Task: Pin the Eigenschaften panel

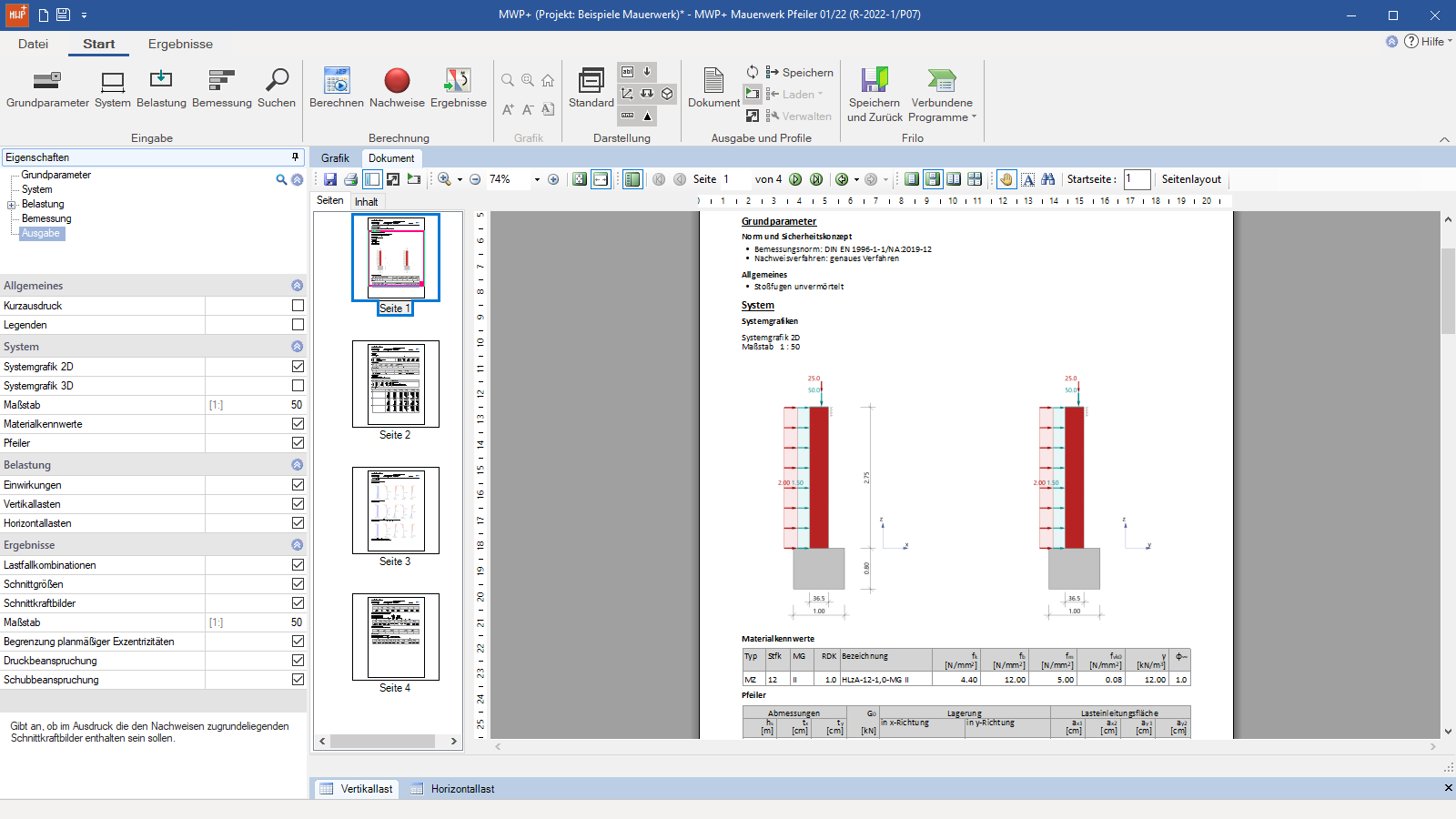Action: 295,157
